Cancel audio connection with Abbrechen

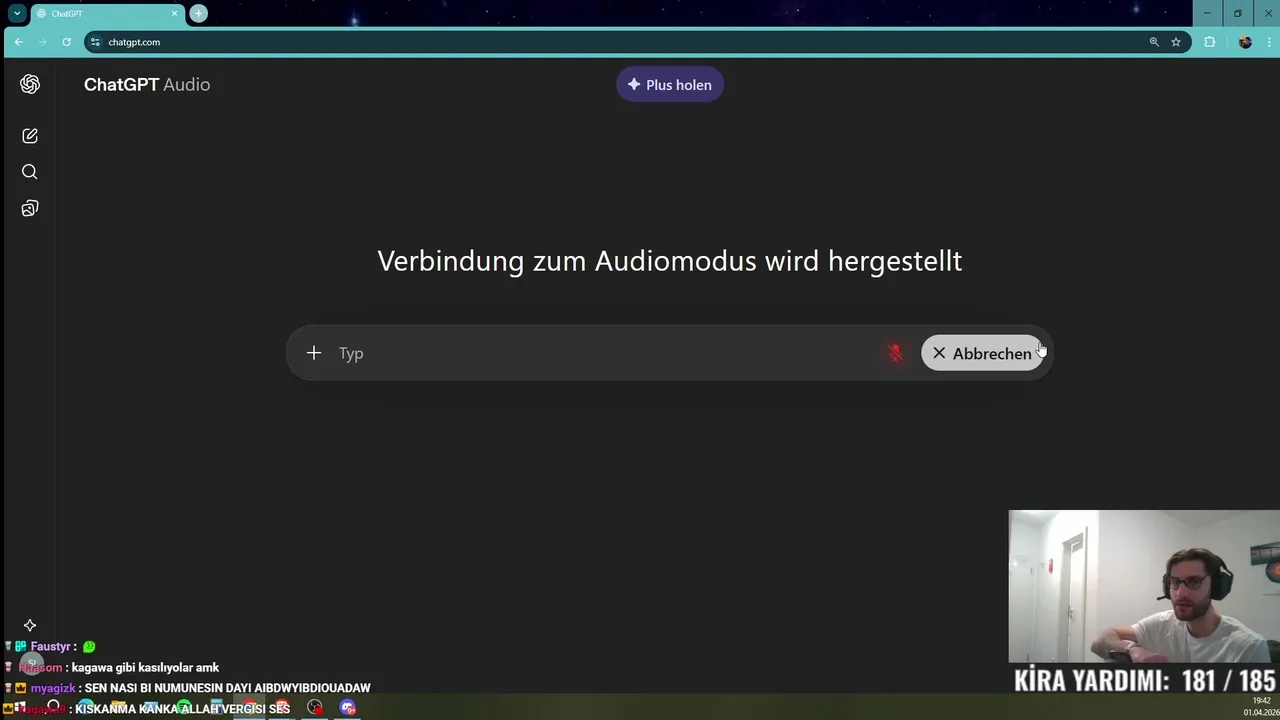coord(982,353)
